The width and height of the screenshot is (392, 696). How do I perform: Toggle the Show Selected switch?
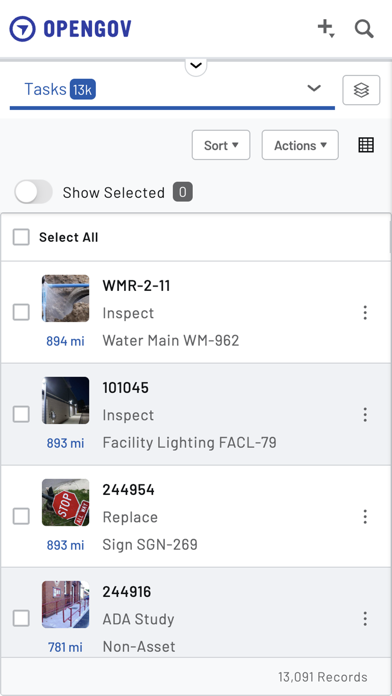33,192
